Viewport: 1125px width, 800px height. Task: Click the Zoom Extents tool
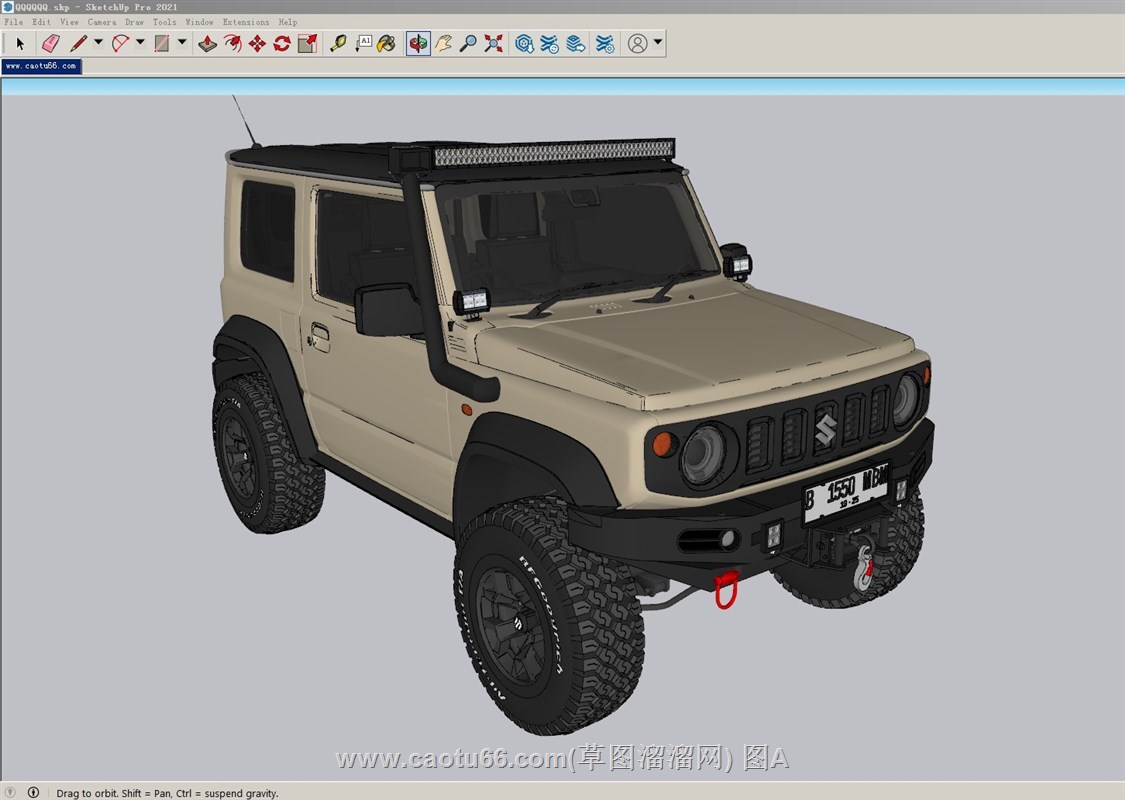(493, 44)
